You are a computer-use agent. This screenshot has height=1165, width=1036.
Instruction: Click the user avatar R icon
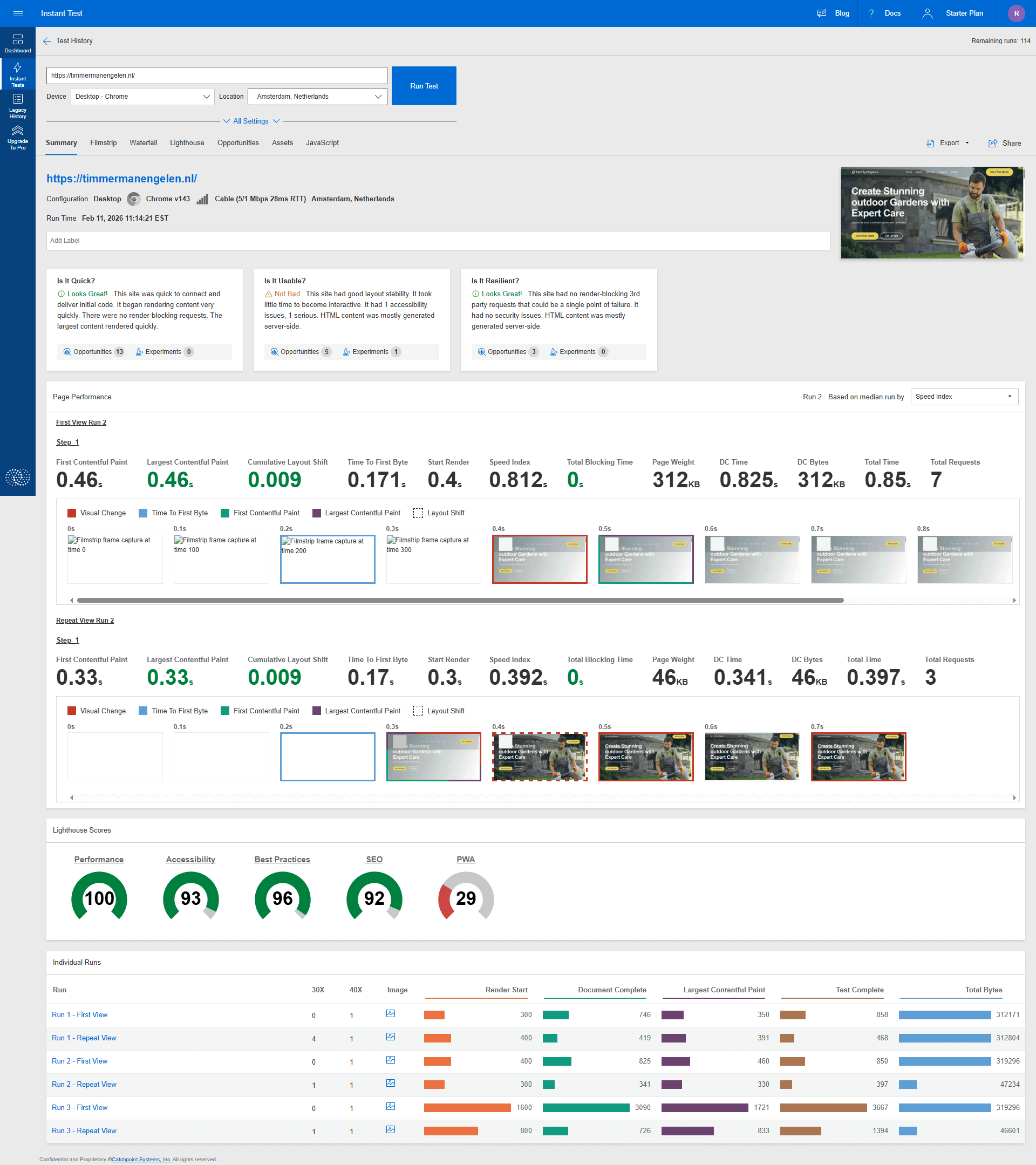tap(1016, 13)
